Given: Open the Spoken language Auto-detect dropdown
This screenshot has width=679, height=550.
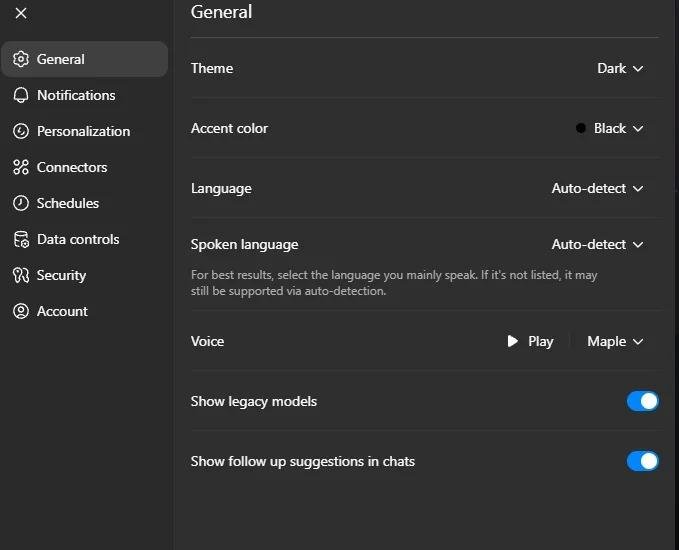Looking at the screenshot, I should [x=598, y=245].
